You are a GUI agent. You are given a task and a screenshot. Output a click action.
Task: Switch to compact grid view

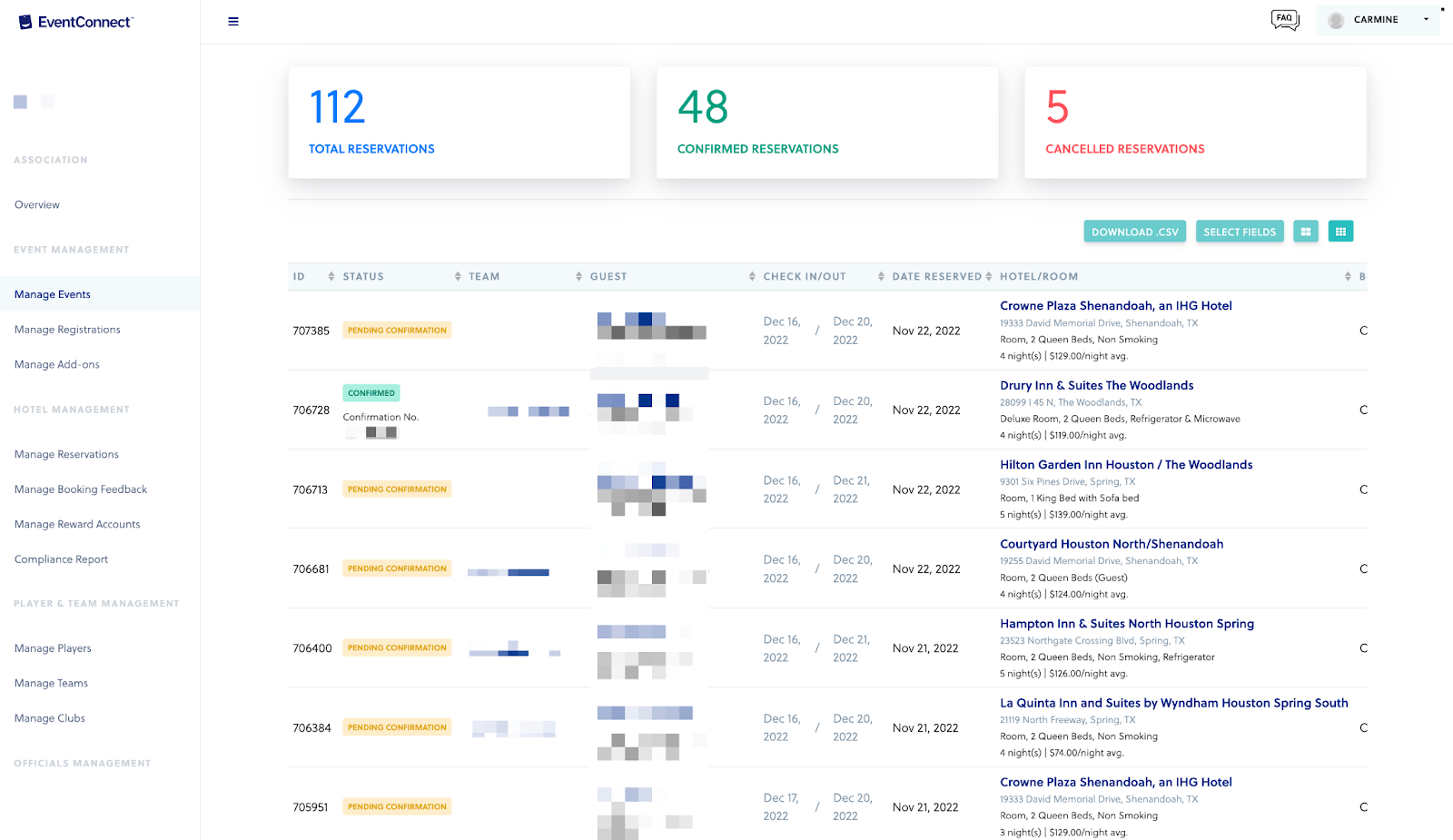pos(1340,232)
